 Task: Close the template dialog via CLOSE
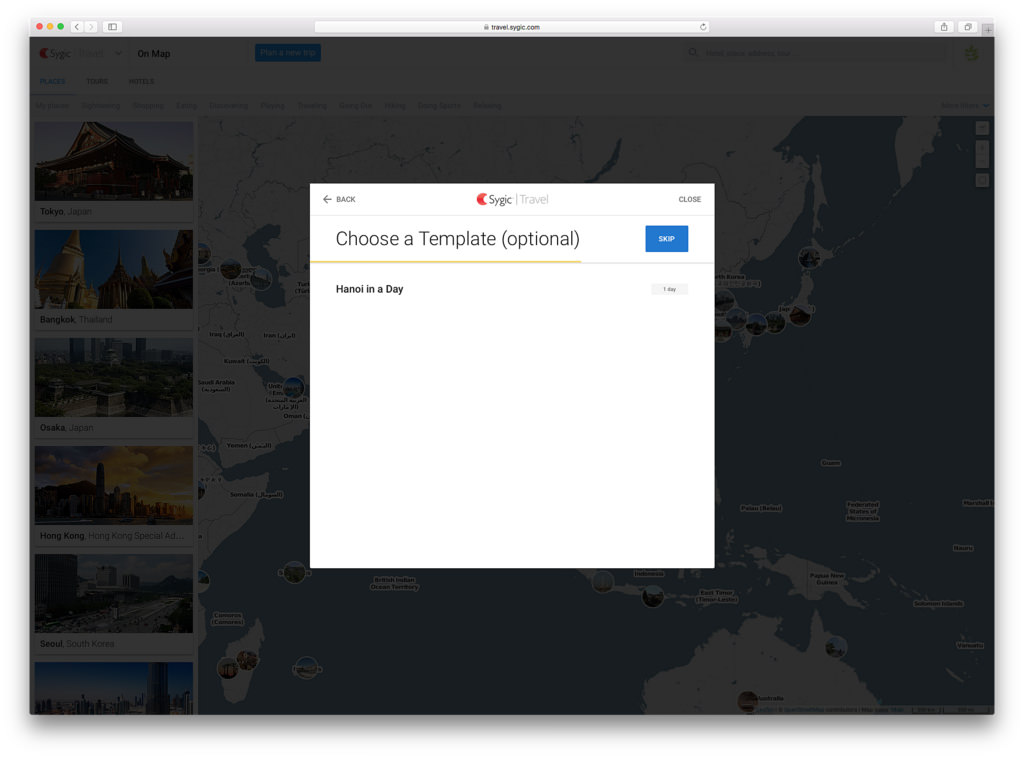690,199
